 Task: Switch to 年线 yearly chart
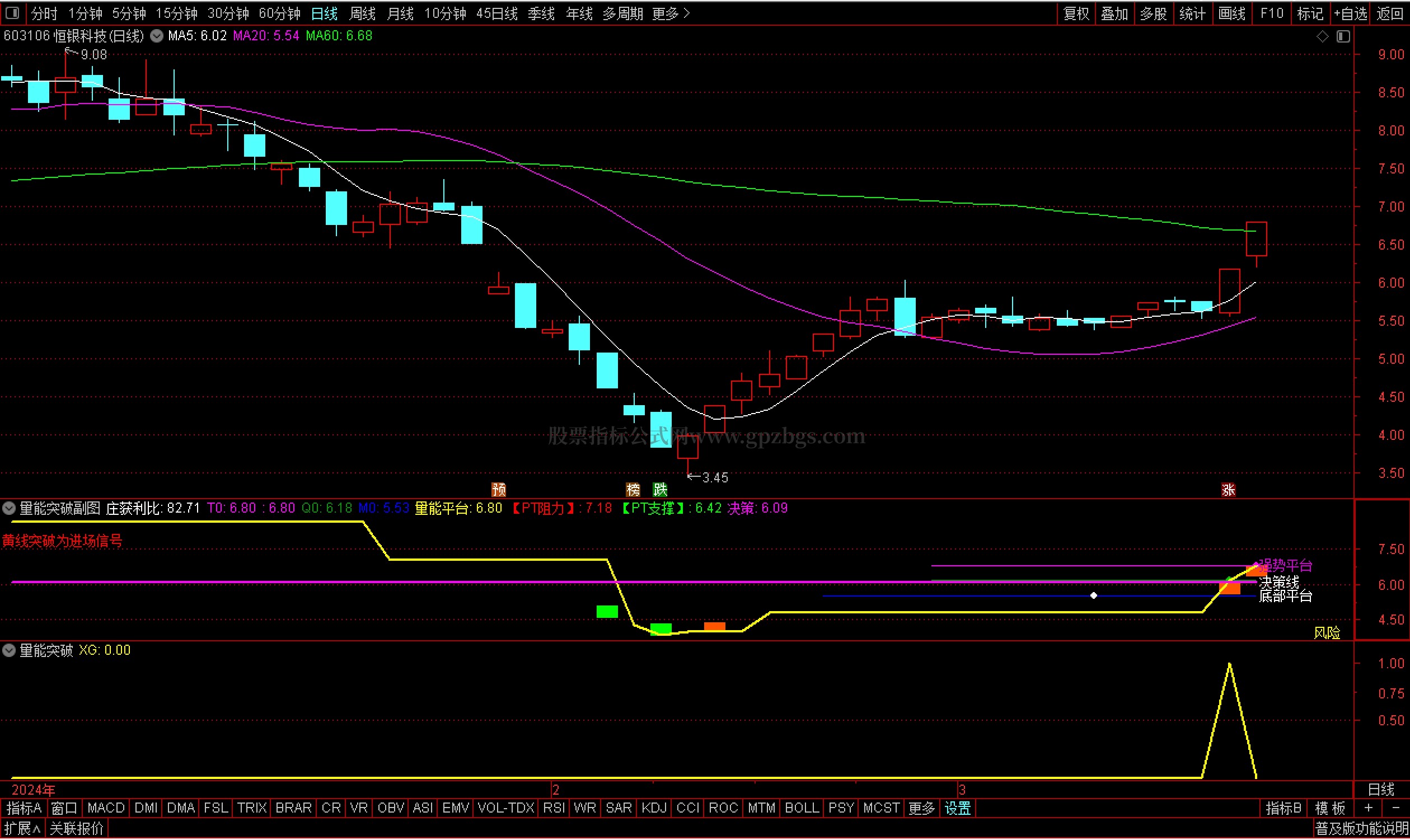579,13
